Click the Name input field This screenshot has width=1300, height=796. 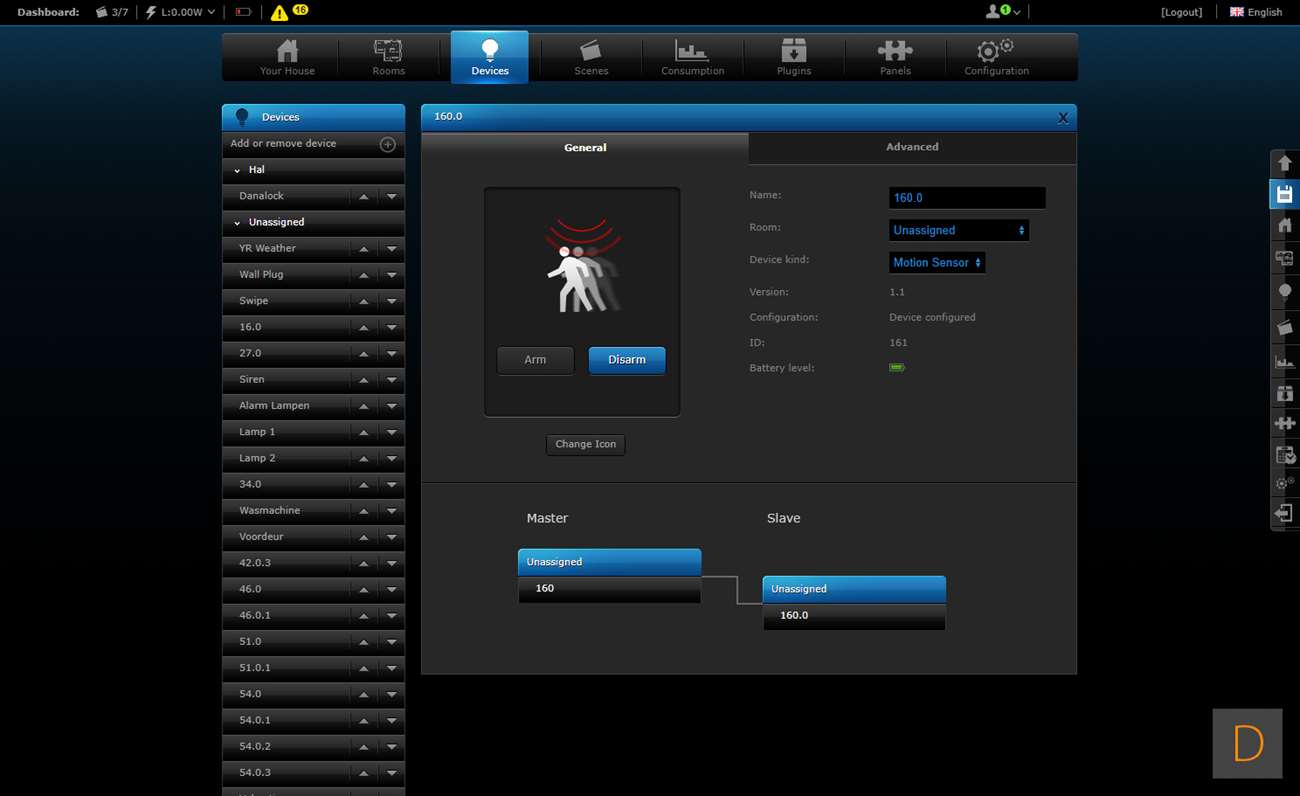click(x=966, y=198)
